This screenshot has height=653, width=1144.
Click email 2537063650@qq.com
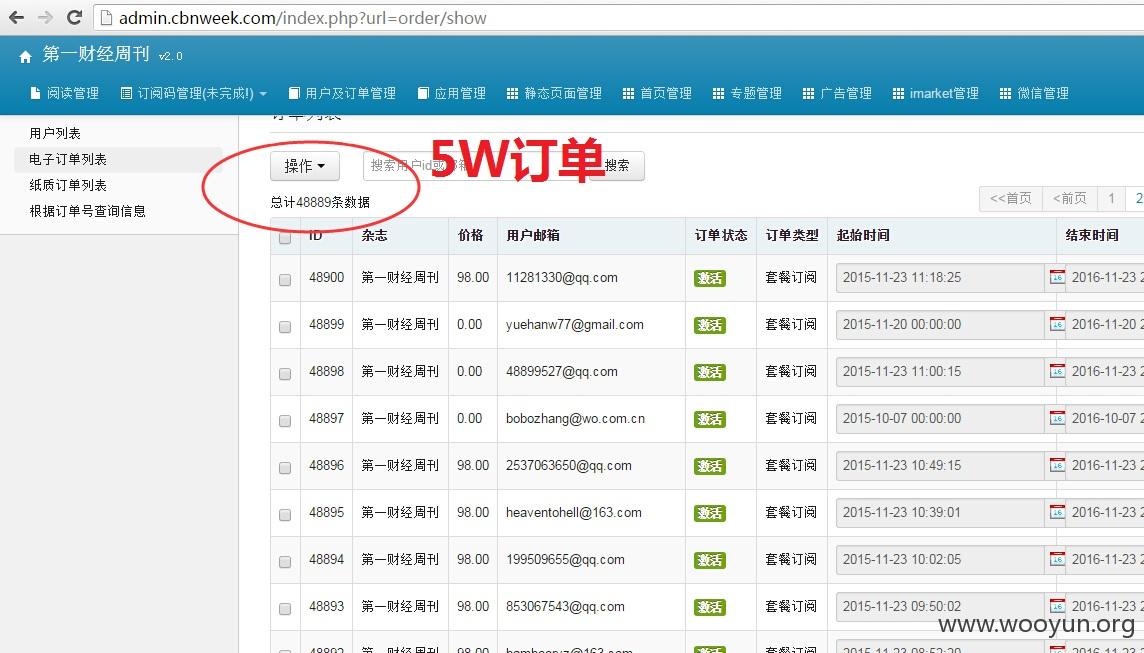[x=569, y=465]
